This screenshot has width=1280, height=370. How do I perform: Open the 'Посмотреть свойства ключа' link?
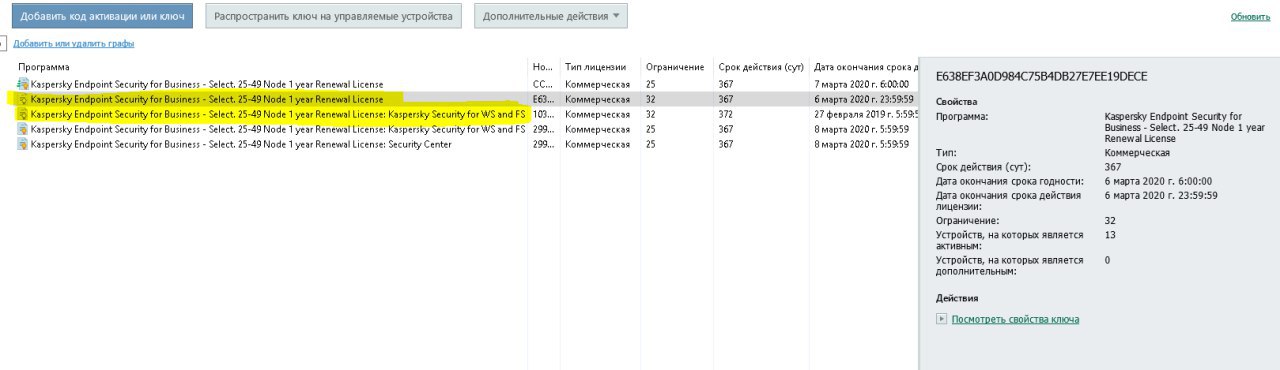(x=1015, y=320)
